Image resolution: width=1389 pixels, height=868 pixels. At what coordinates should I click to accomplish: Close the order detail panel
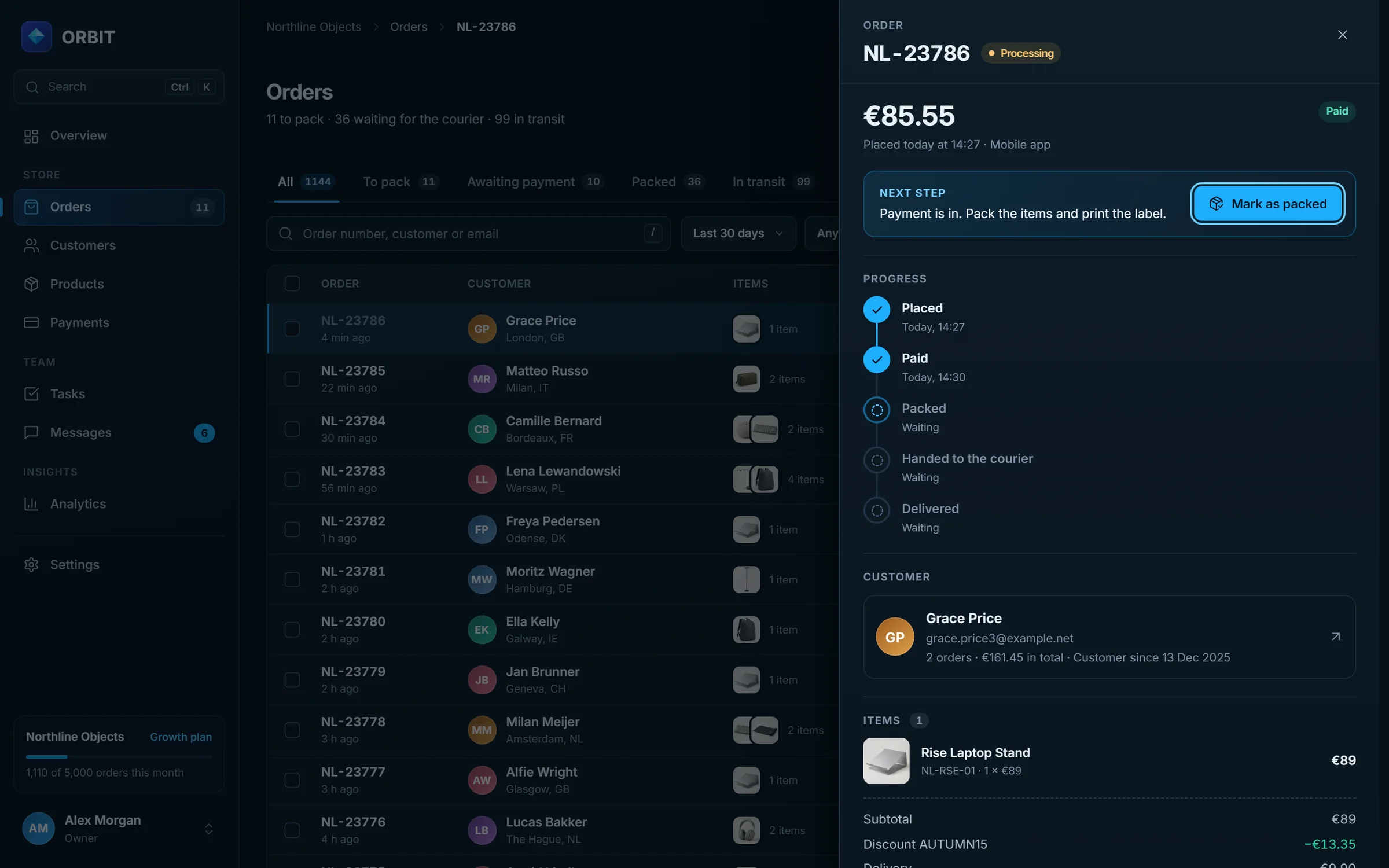[x=1343, y=35]
